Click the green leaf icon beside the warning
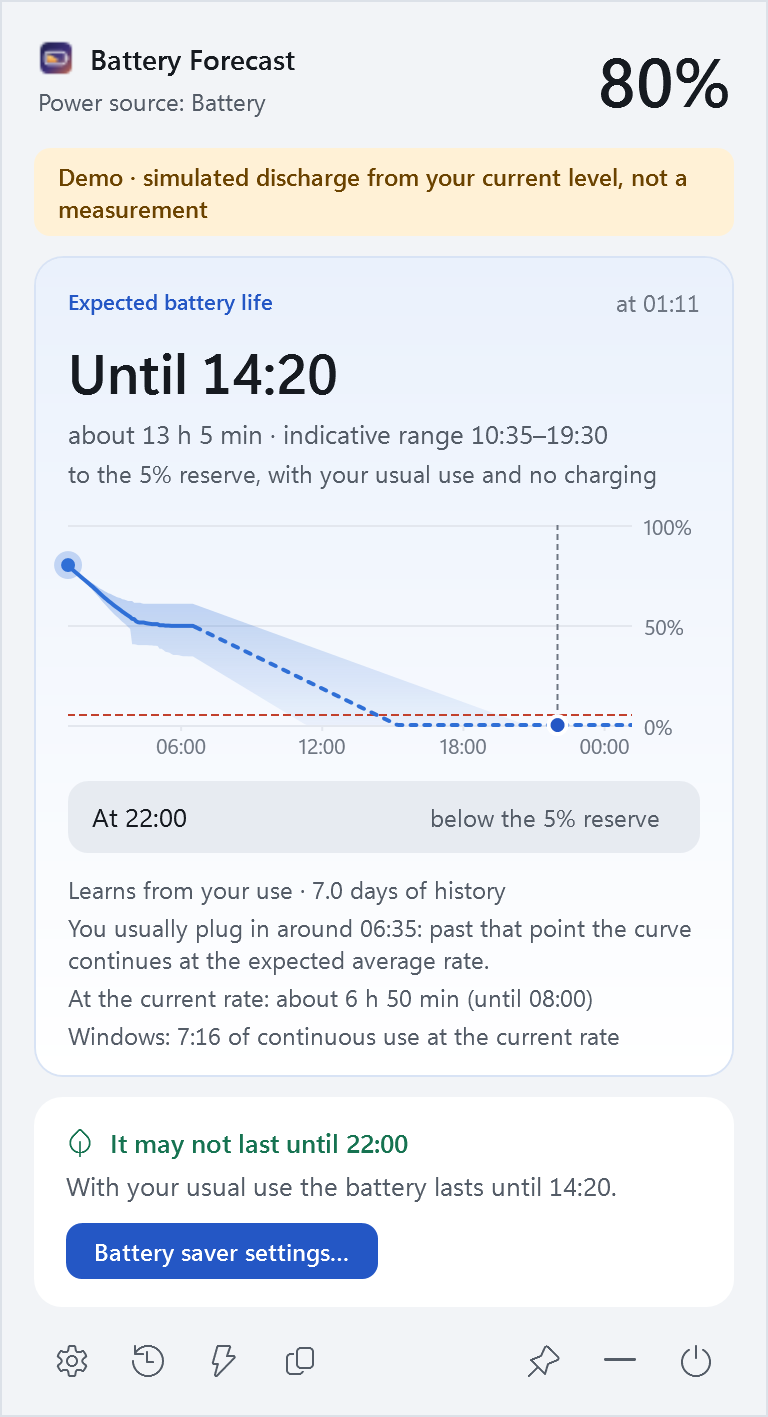 [x=80, y=1143]
